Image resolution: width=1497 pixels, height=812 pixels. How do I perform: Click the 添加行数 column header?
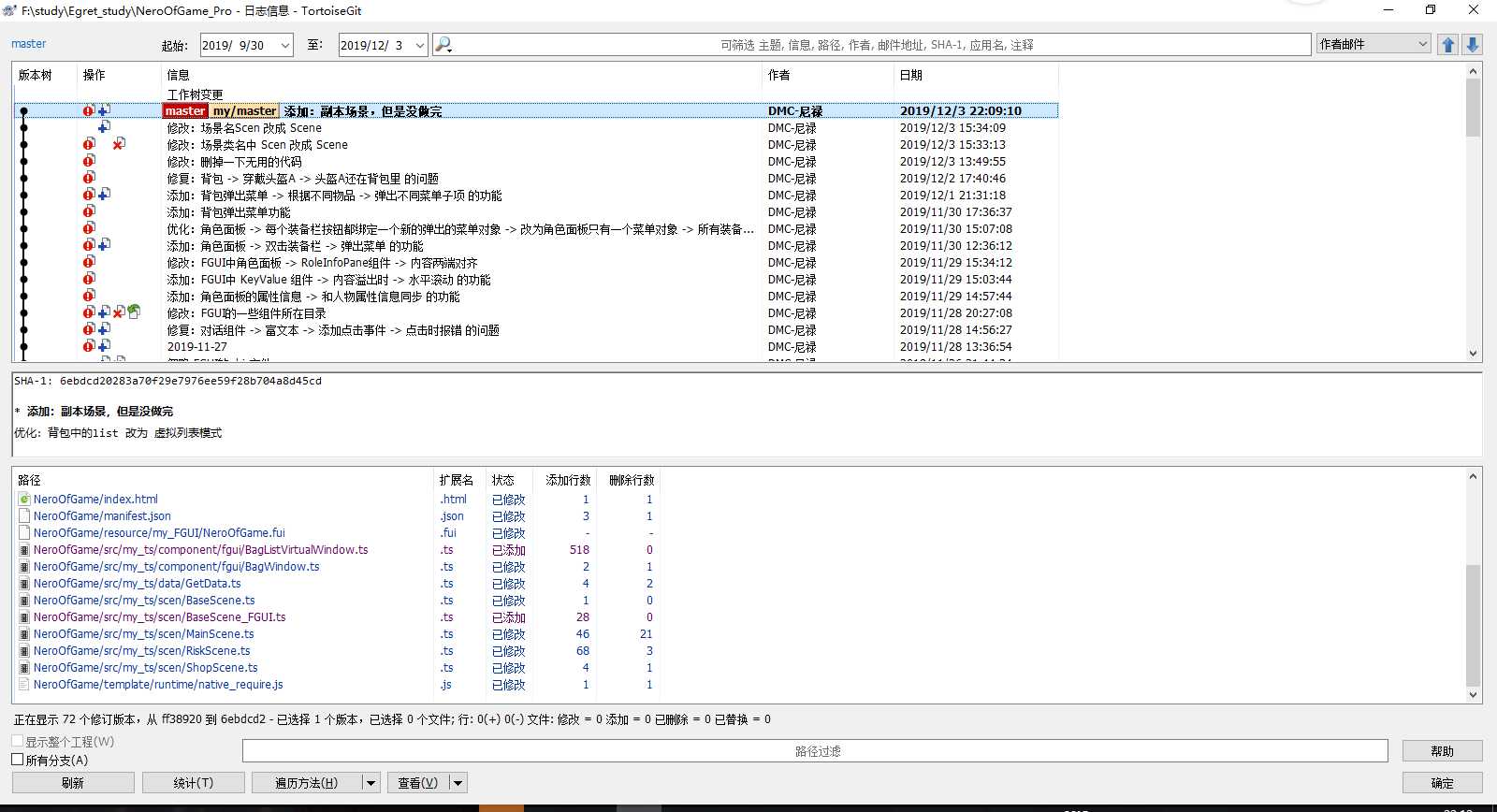click(x=567, y=480)
